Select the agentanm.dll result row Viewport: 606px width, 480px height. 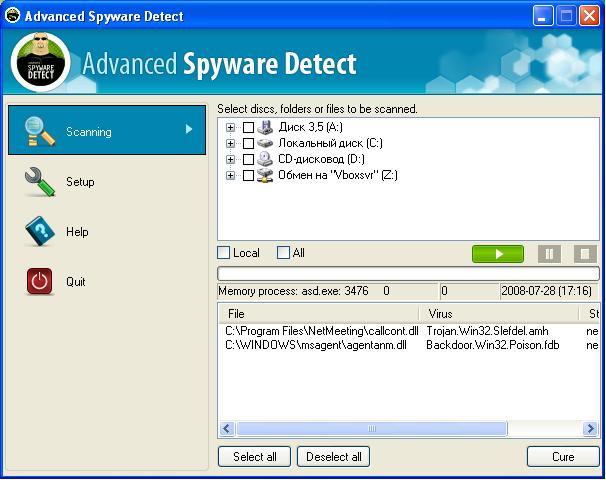point(409,345)
